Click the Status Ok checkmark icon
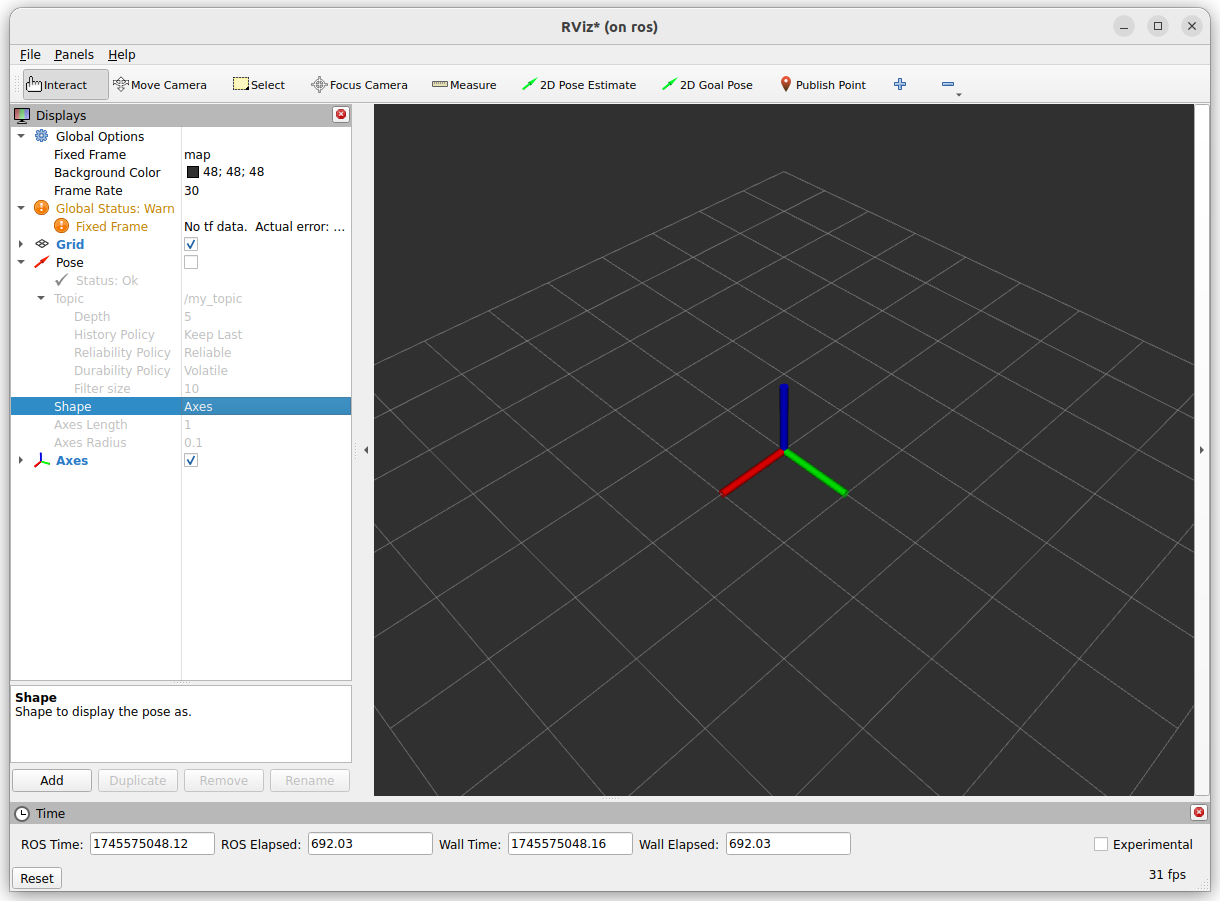Screen dimensions: 1220x901 point(61,280)
